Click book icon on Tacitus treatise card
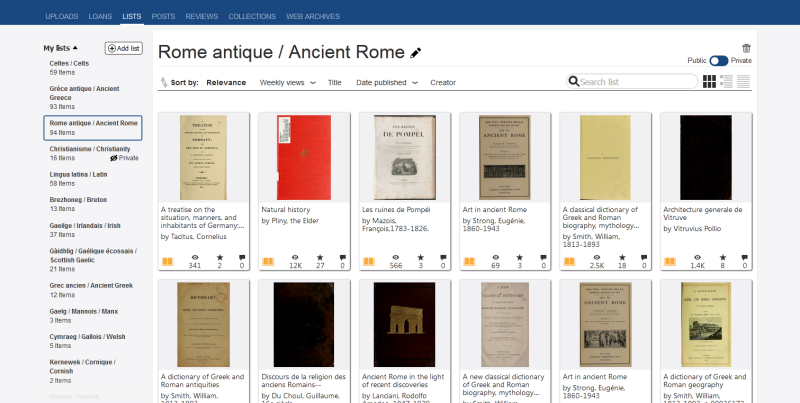The image size is (800, 403). pyautogui.click(x=167, y=262)
